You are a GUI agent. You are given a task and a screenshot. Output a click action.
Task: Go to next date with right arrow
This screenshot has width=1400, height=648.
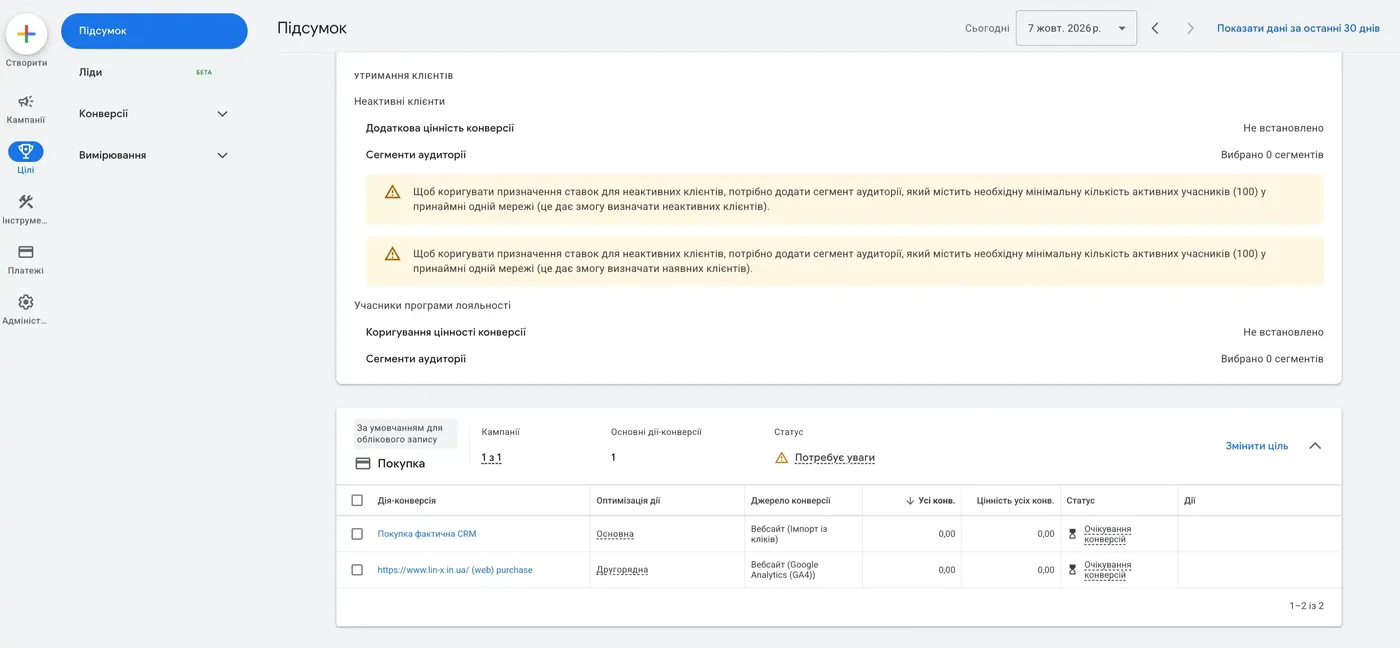1190,28
